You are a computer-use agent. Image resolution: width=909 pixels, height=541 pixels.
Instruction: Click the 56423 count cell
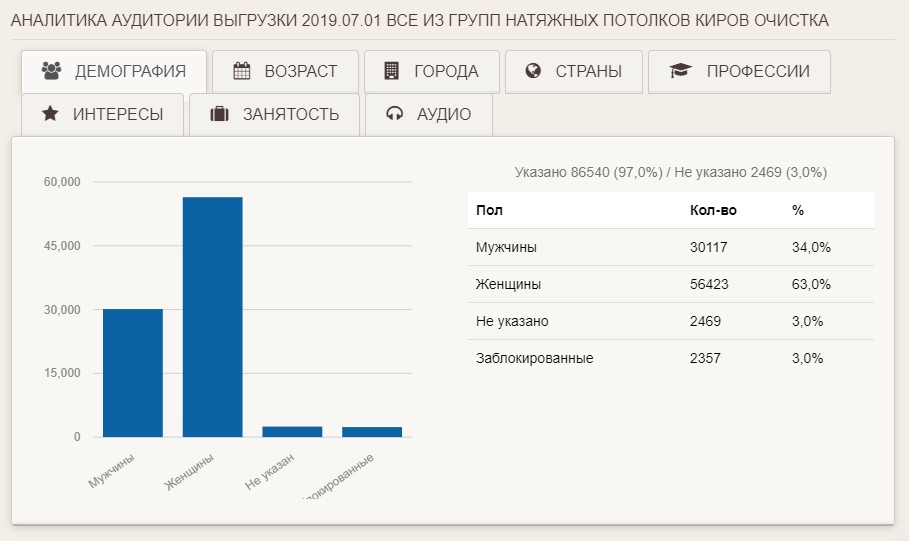pos(709,284)
